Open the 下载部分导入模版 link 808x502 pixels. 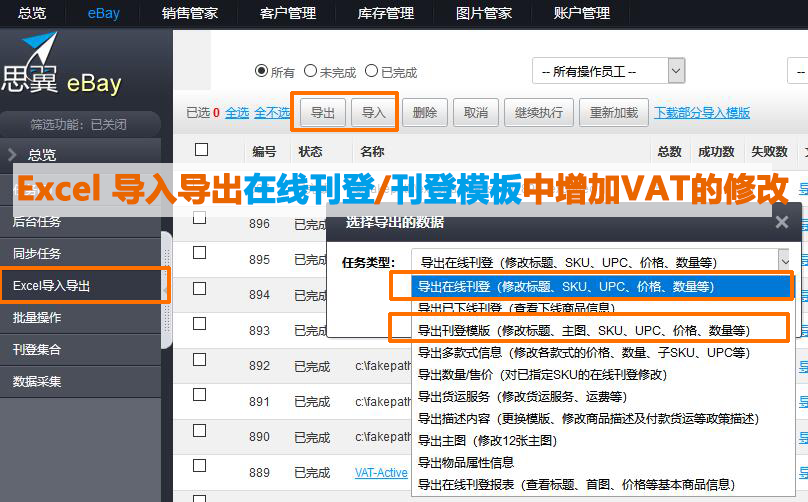(x=702, y=112)
